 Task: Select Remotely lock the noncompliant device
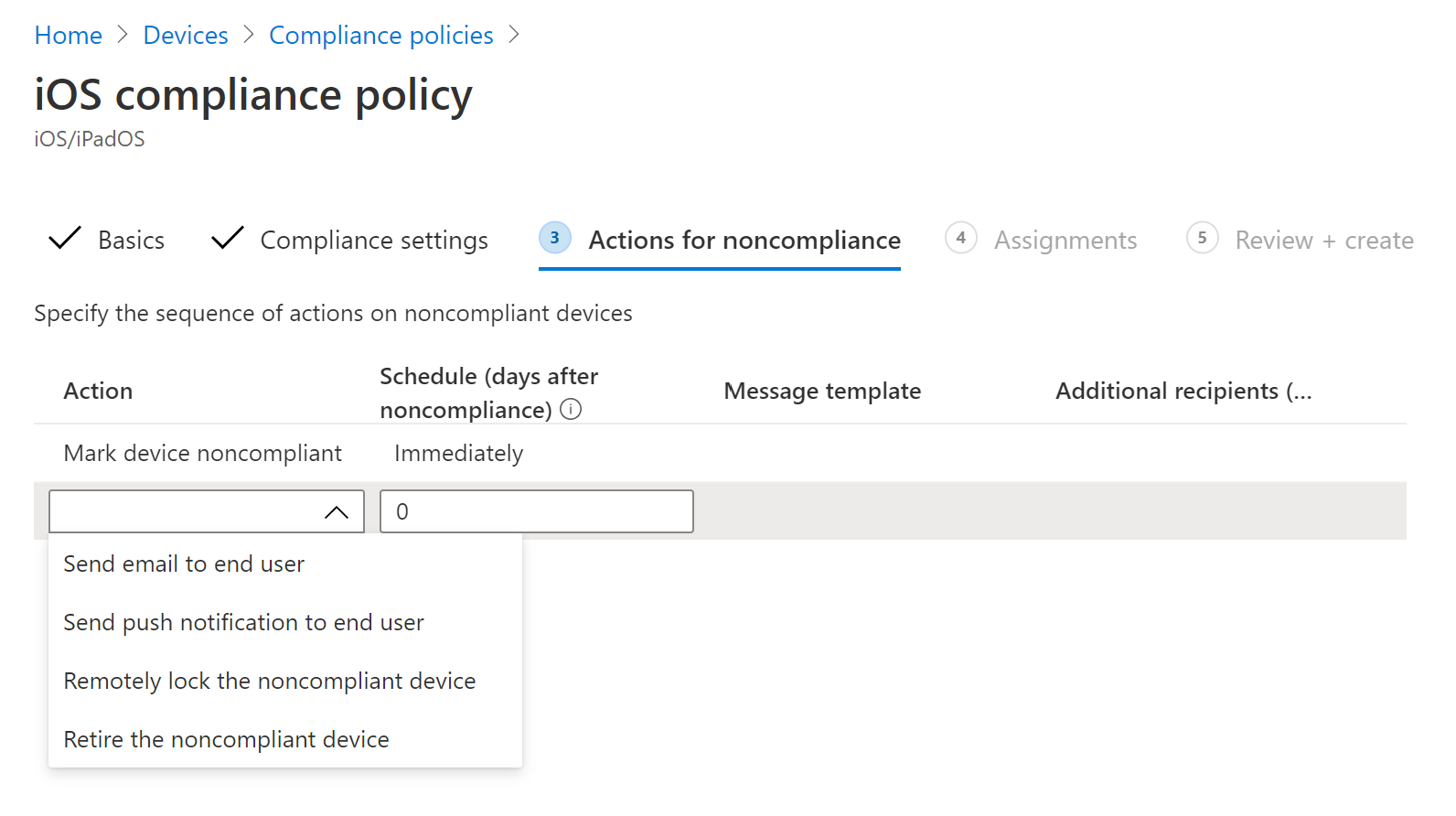click(270, 682)
